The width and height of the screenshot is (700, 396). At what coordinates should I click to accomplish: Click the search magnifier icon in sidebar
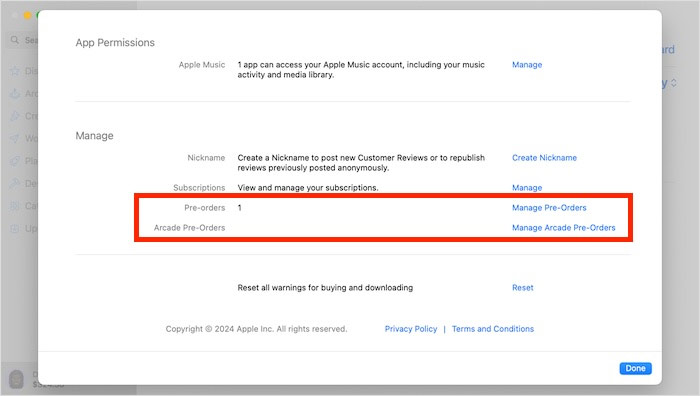coord(15,40)
